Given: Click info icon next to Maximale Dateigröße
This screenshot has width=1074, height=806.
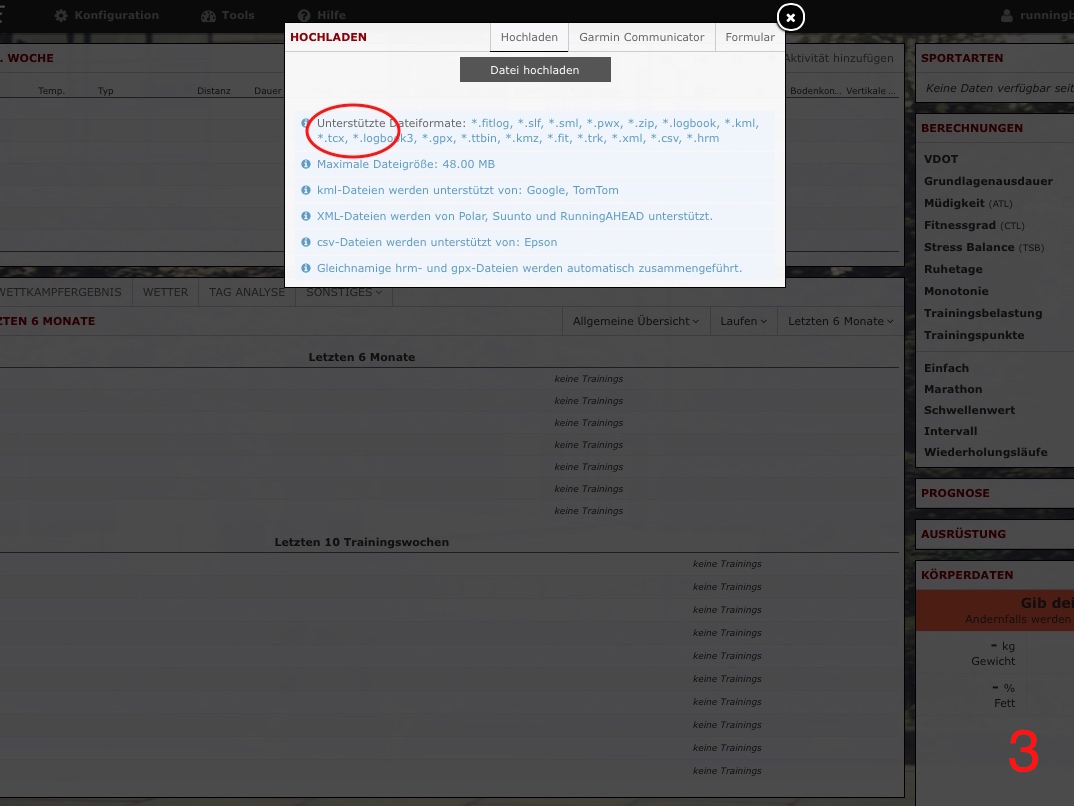Looking at the screenshot, I should tap(306, 164).
